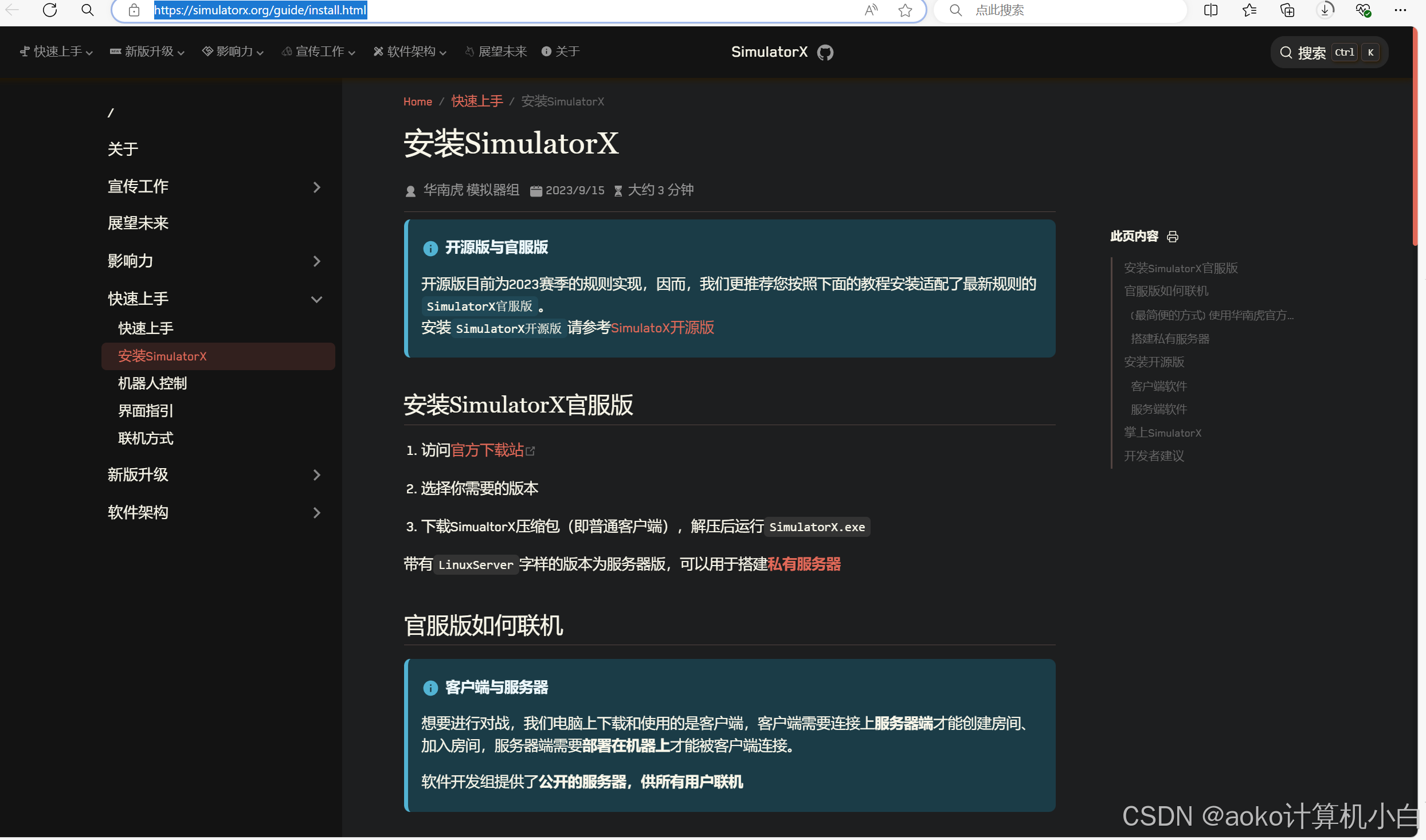Click orange page scrollbar thumb
This screenshot has height=840, width=1426.
(x=1415, y=138)
